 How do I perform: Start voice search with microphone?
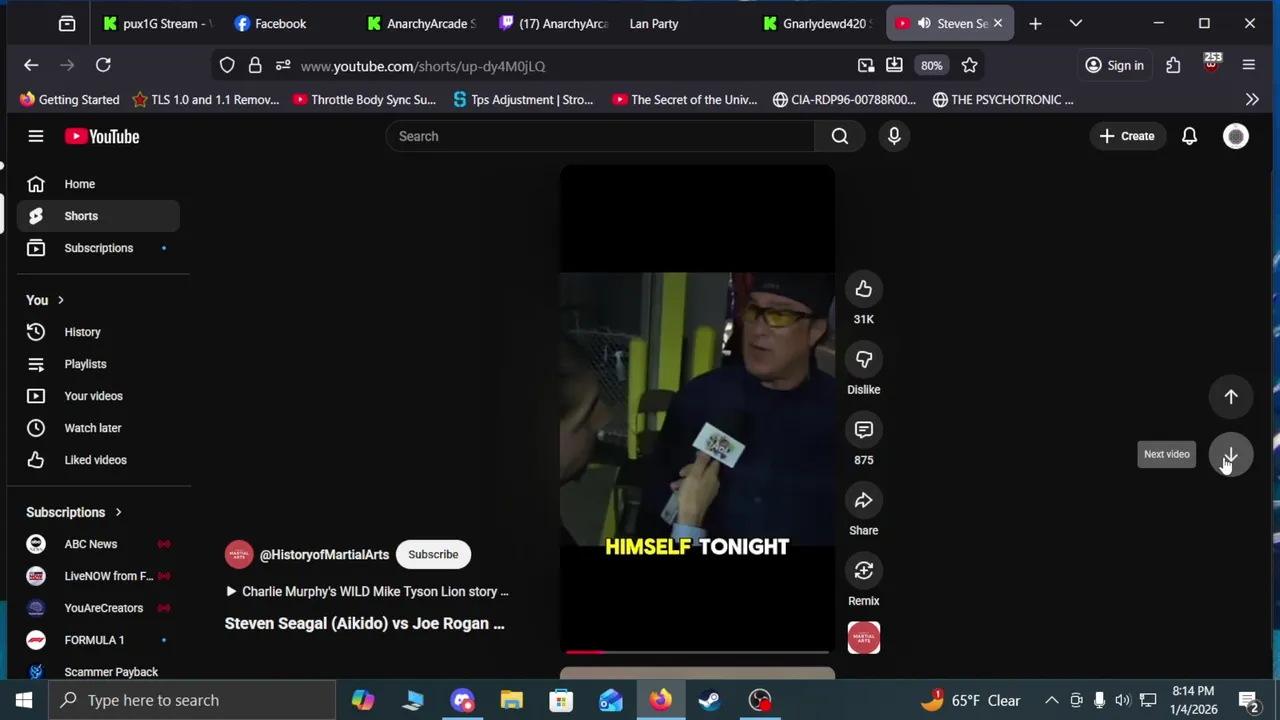tap(894, 136)
